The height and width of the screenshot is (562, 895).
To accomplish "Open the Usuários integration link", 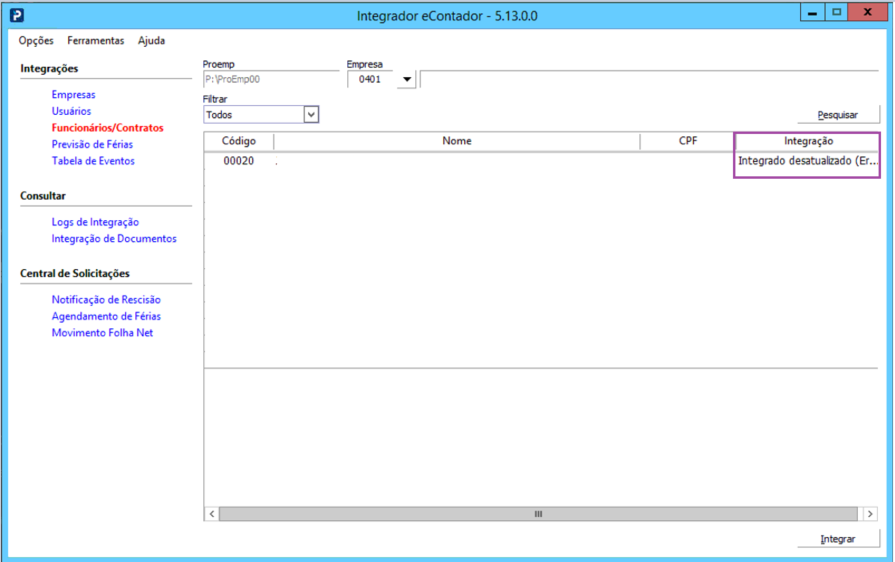I will click(71, 111).
